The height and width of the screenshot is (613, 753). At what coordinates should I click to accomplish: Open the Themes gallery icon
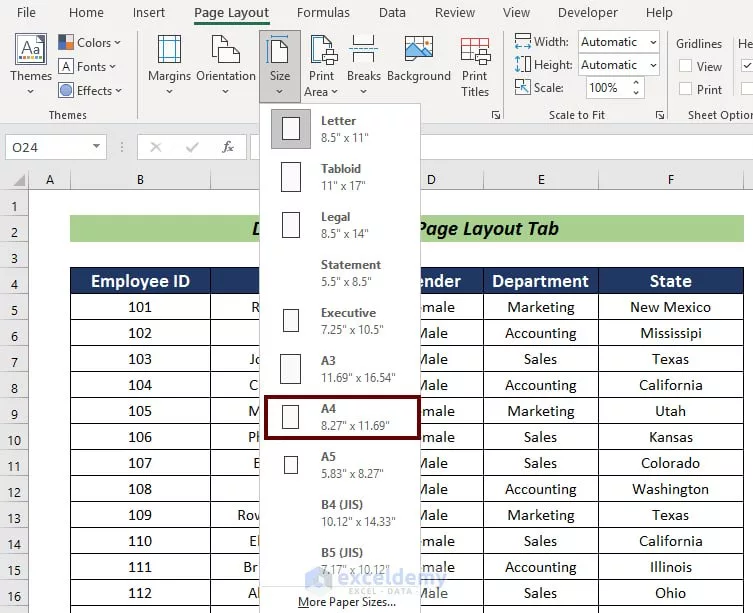coord(31,50)
